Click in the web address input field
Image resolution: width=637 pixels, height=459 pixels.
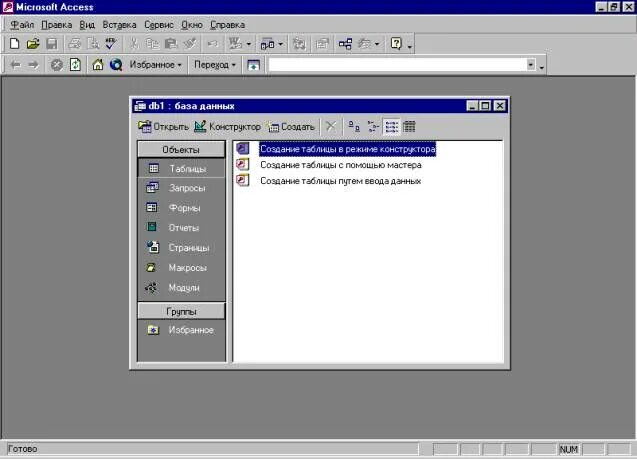397,65
